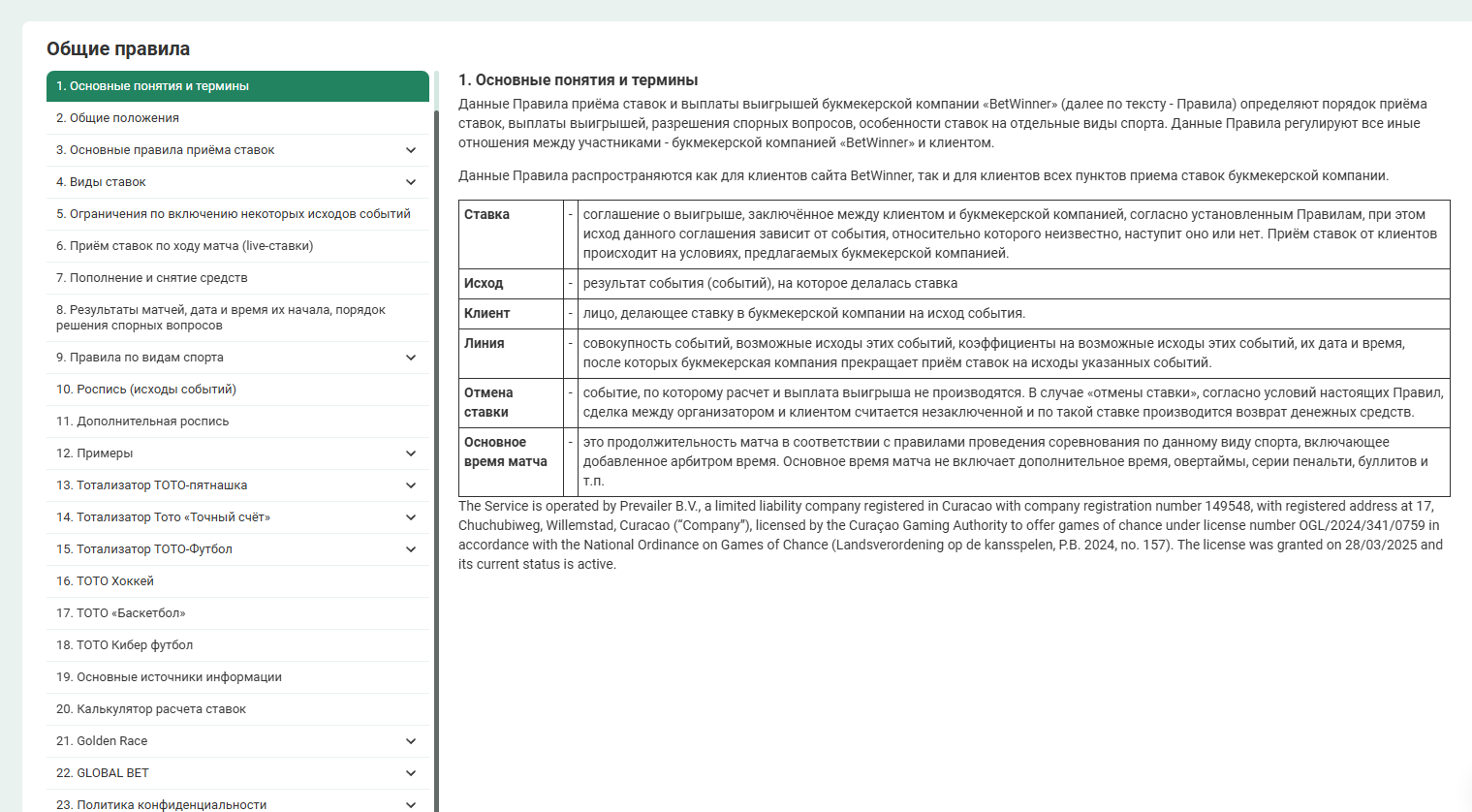Expand section 12 Примеры chevron

click(x=411, y=453)
